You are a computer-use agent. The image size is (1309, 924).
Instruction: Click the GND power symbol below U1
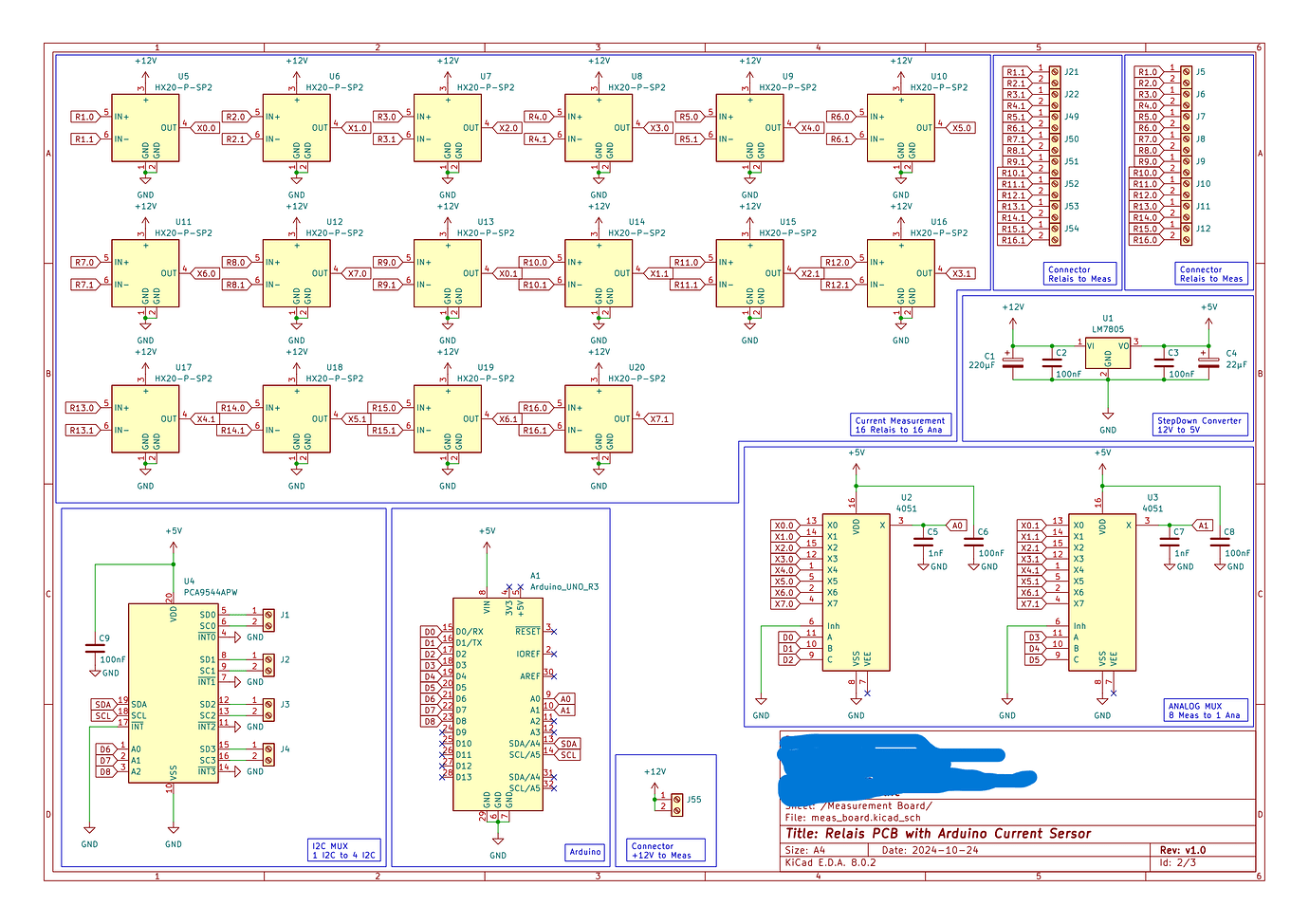pyautogui.click(x=1108, y=417)
